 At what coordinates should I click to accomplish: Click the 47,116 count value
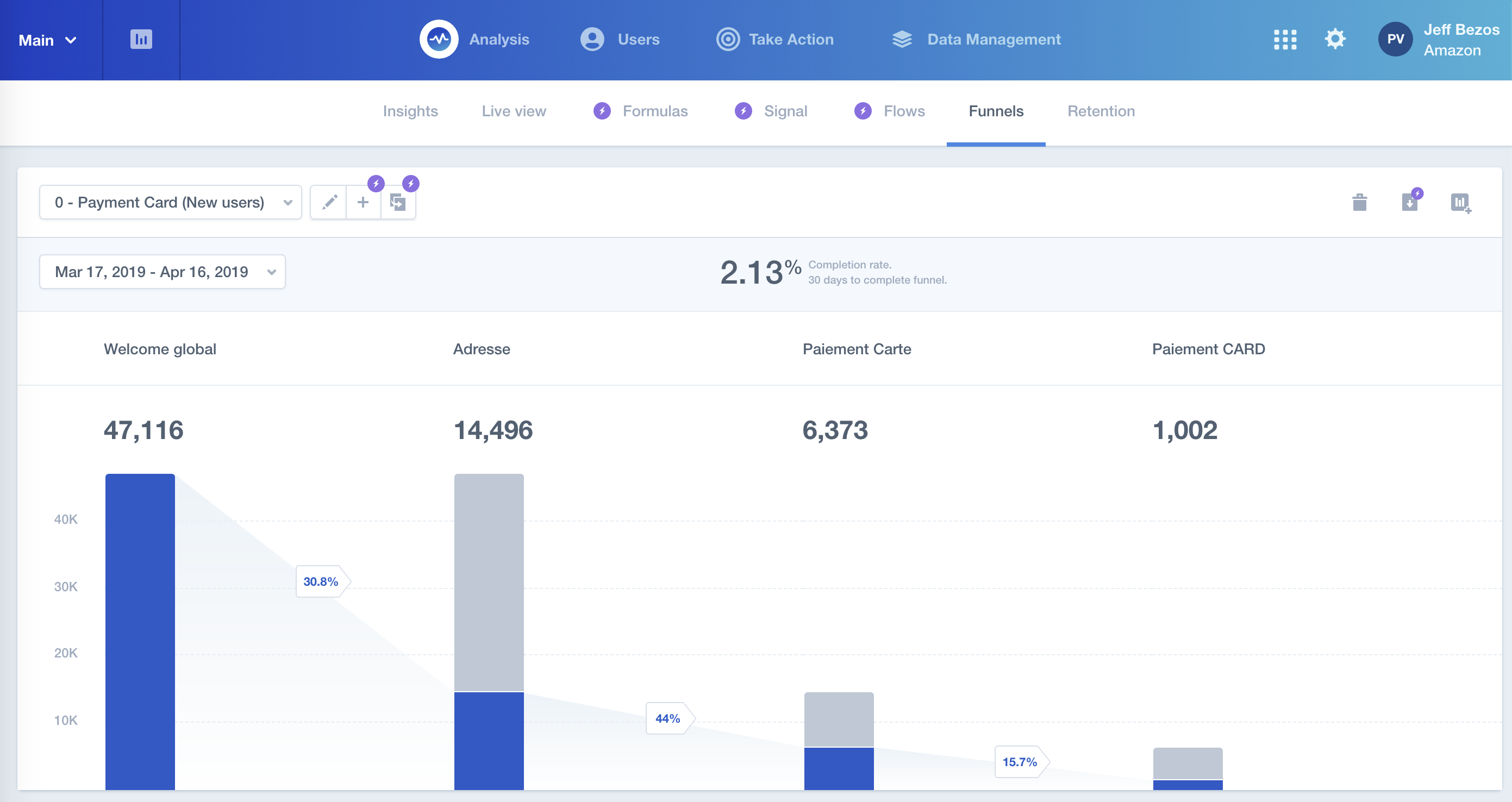tap(143, 430)
